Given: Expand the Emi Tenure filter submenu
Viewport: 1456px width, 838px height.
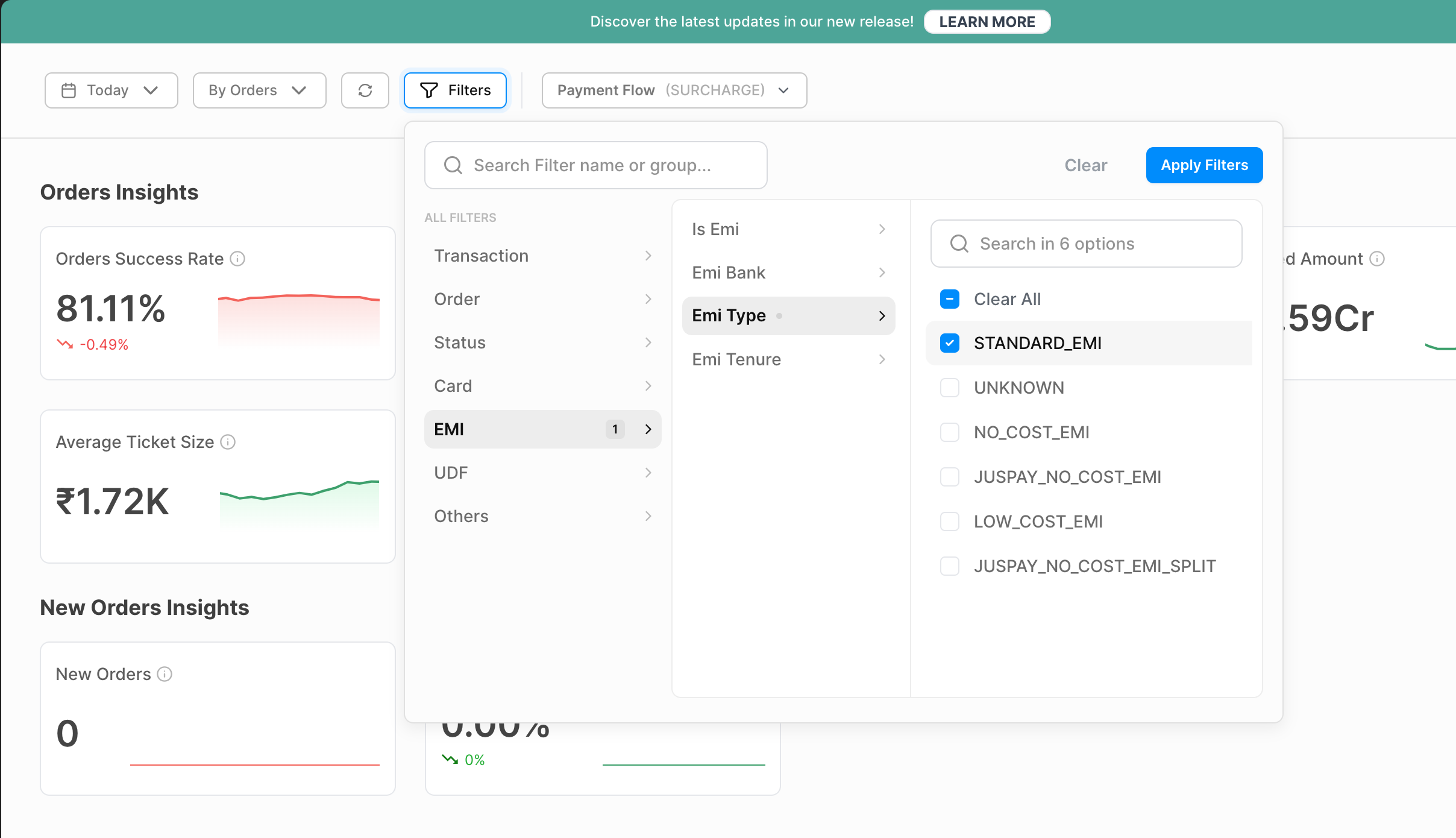Looking at the screenshot, I should (x=788, y=359).
